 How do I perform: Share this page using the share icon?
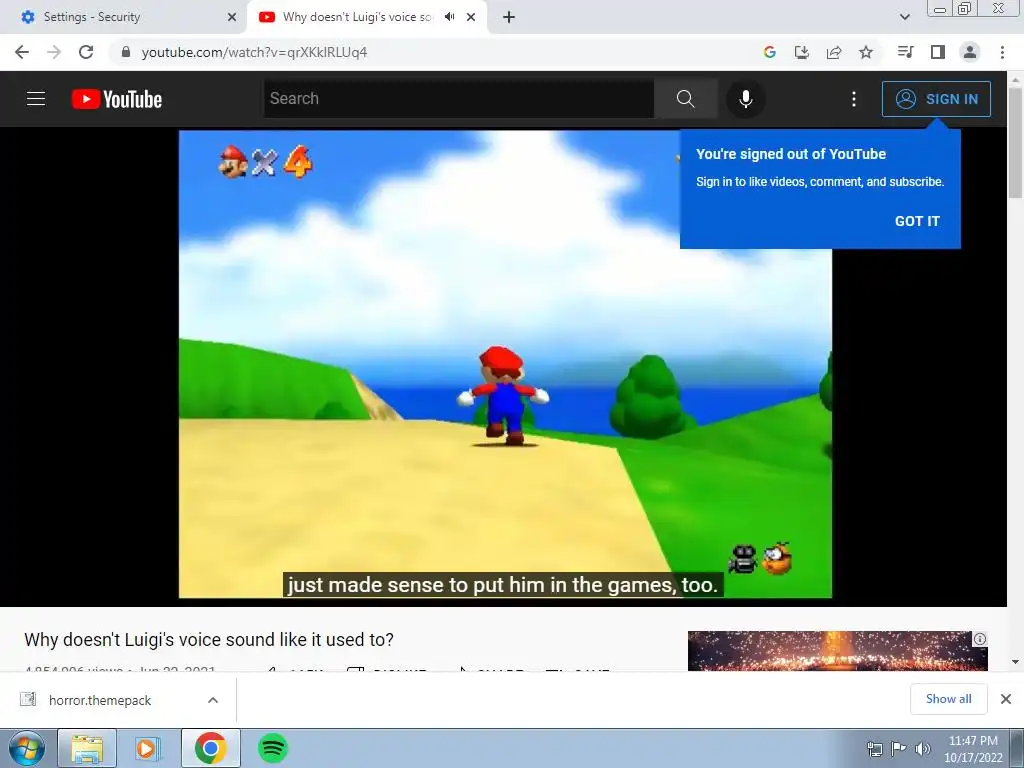834,52
